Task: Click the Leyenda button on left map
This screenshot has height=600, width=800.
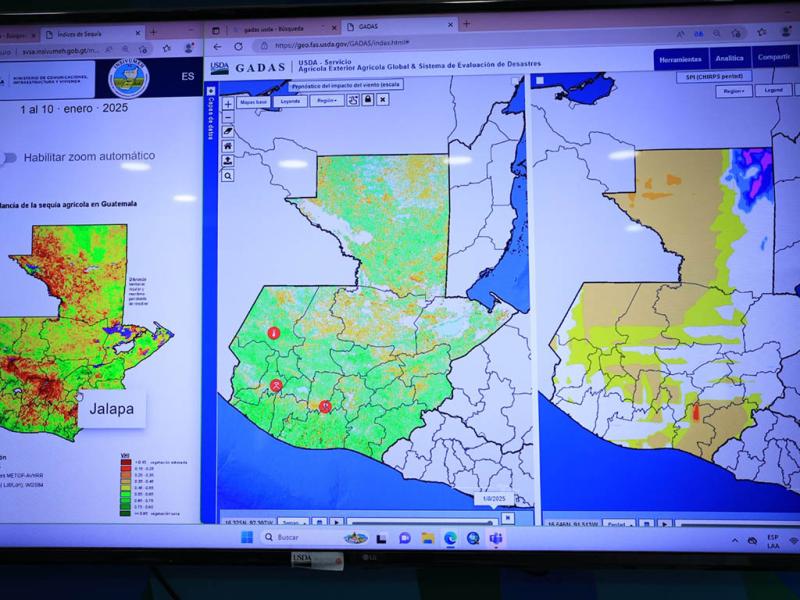Action: (290, 101)
